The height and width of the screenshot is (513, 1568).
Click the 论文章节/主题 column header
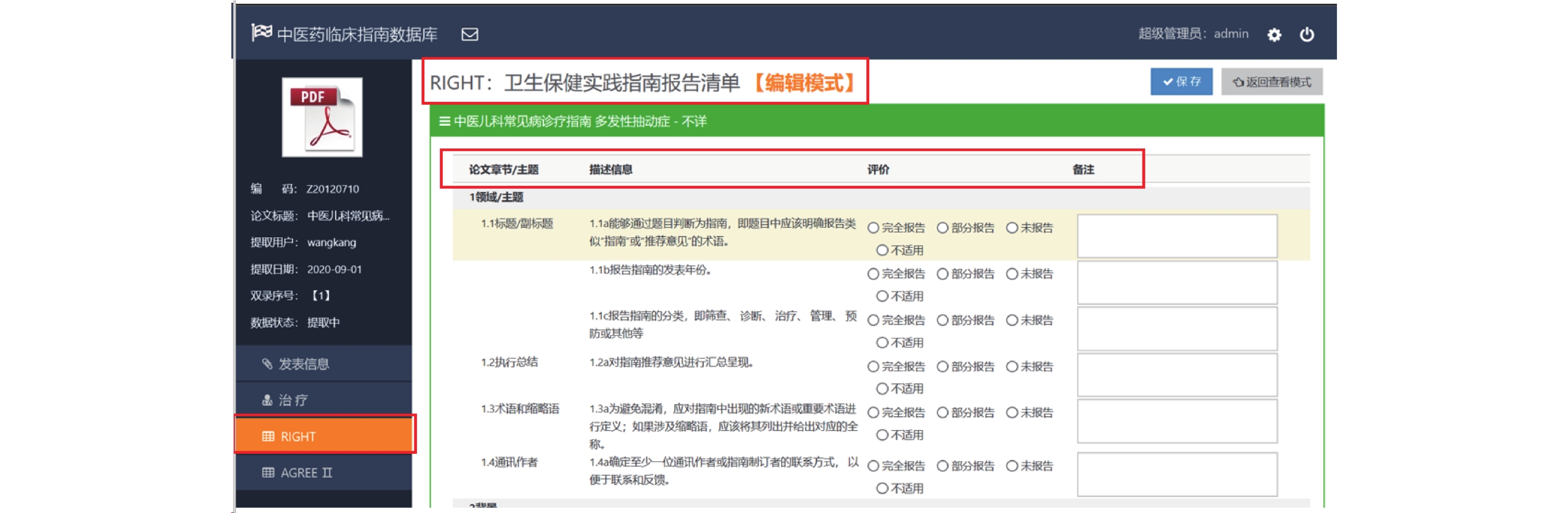pyautogui.click(x=504, y=170)
